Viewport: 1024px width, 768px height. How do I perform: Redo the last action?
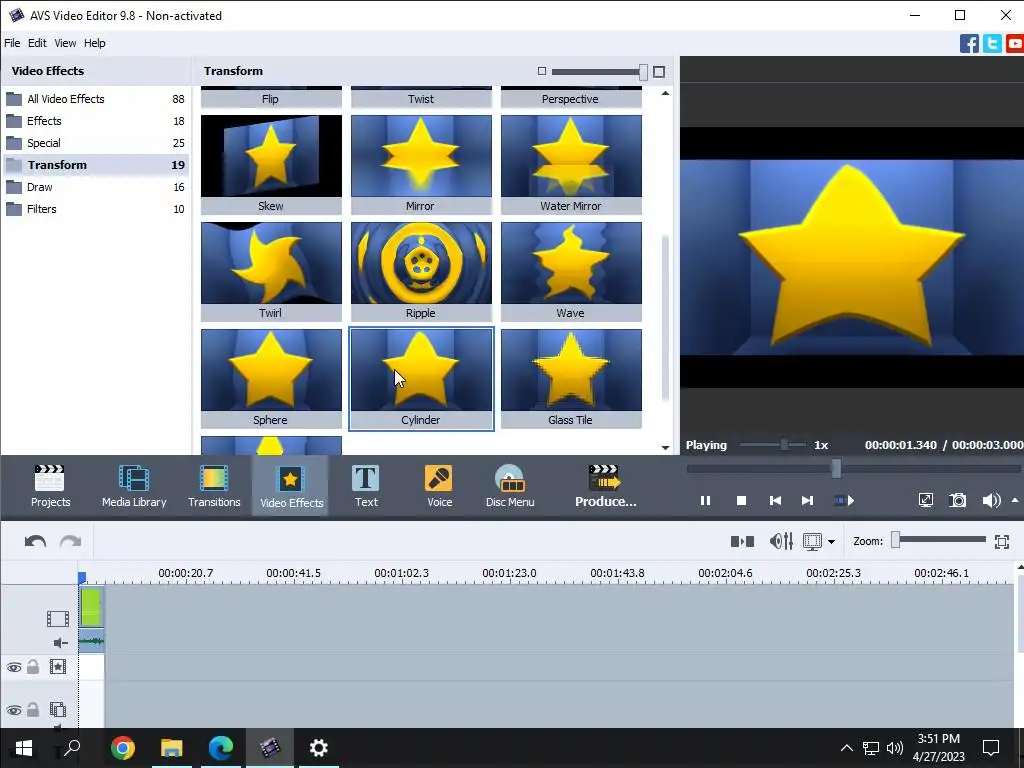pos(71,541)
